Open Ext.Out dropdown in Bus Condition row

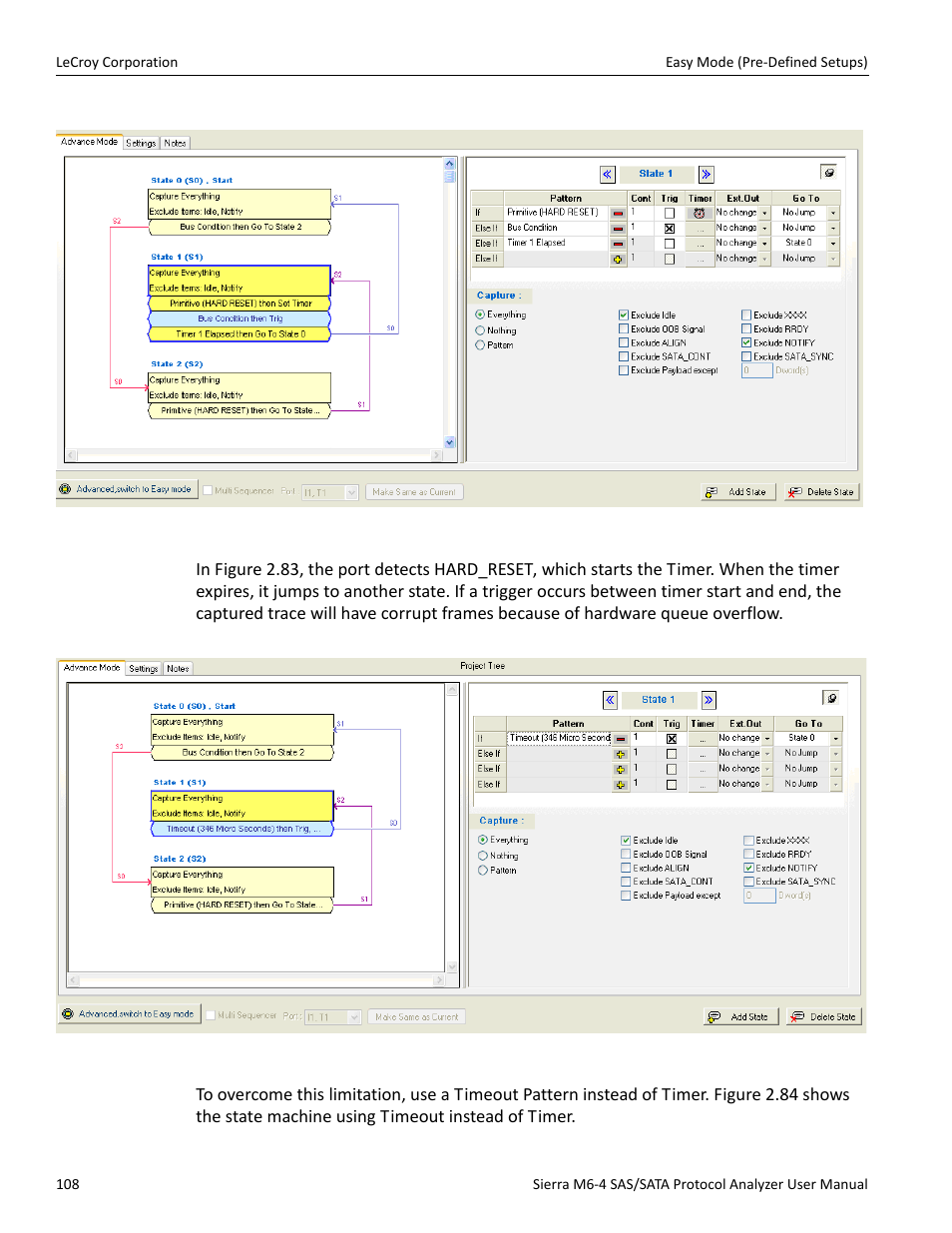[764, 229]
